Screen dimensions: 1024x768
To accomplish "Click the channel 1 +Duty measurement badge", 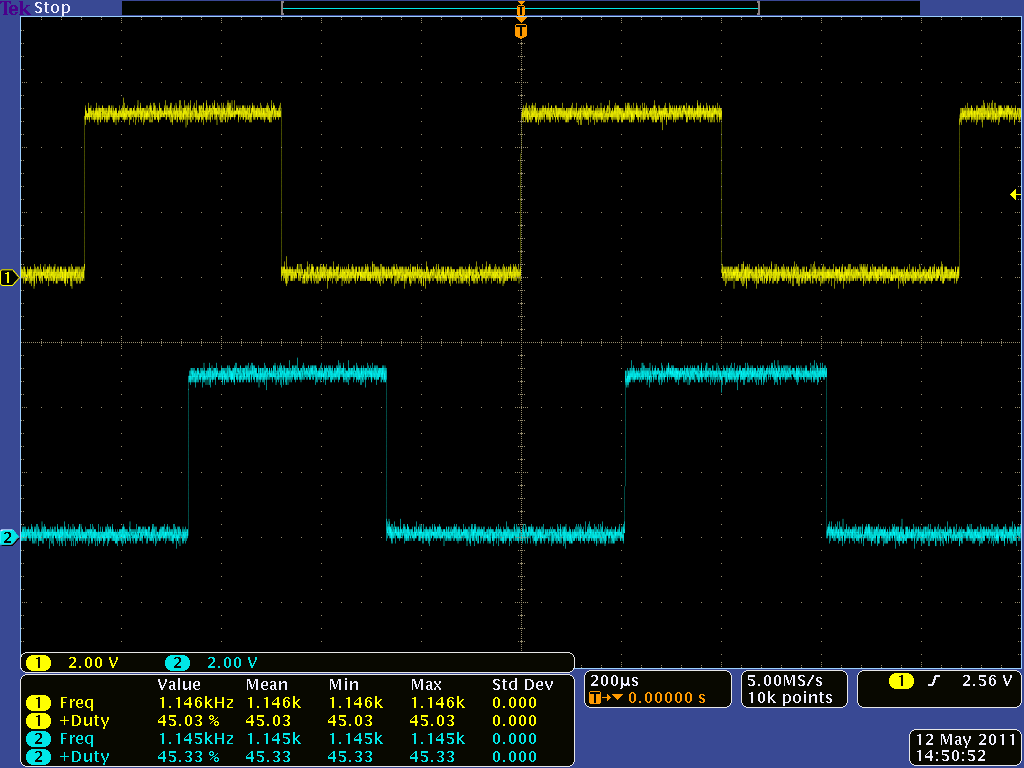I will coord(37,721).
